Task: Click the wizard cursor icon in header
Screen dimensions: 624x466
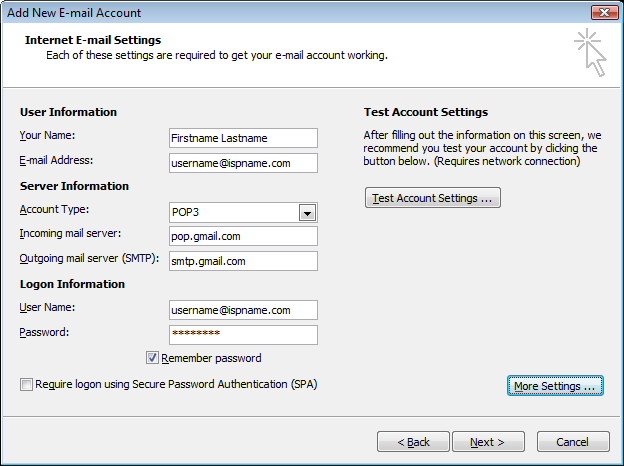Action: [x=590, y=52]
